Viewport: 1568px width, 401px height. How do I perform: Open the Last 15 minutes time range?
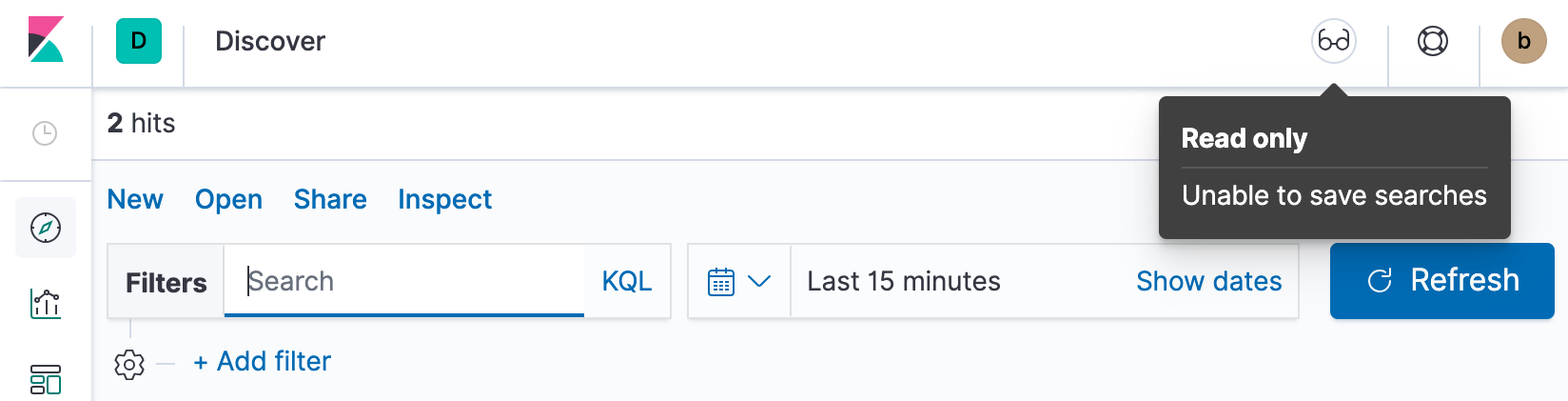point(904,282)
